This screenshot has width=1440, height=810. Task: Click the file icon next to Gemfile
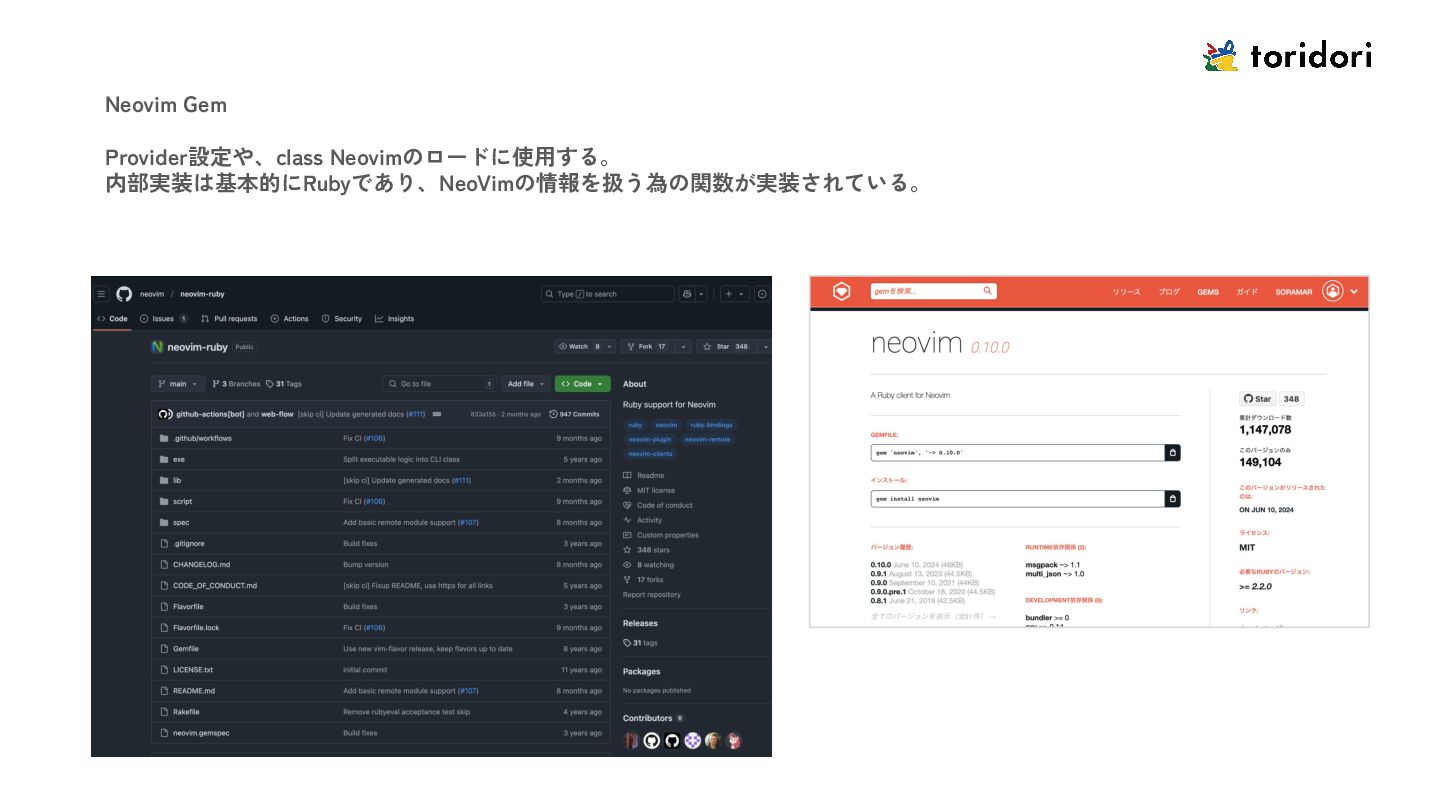[163, 649]
